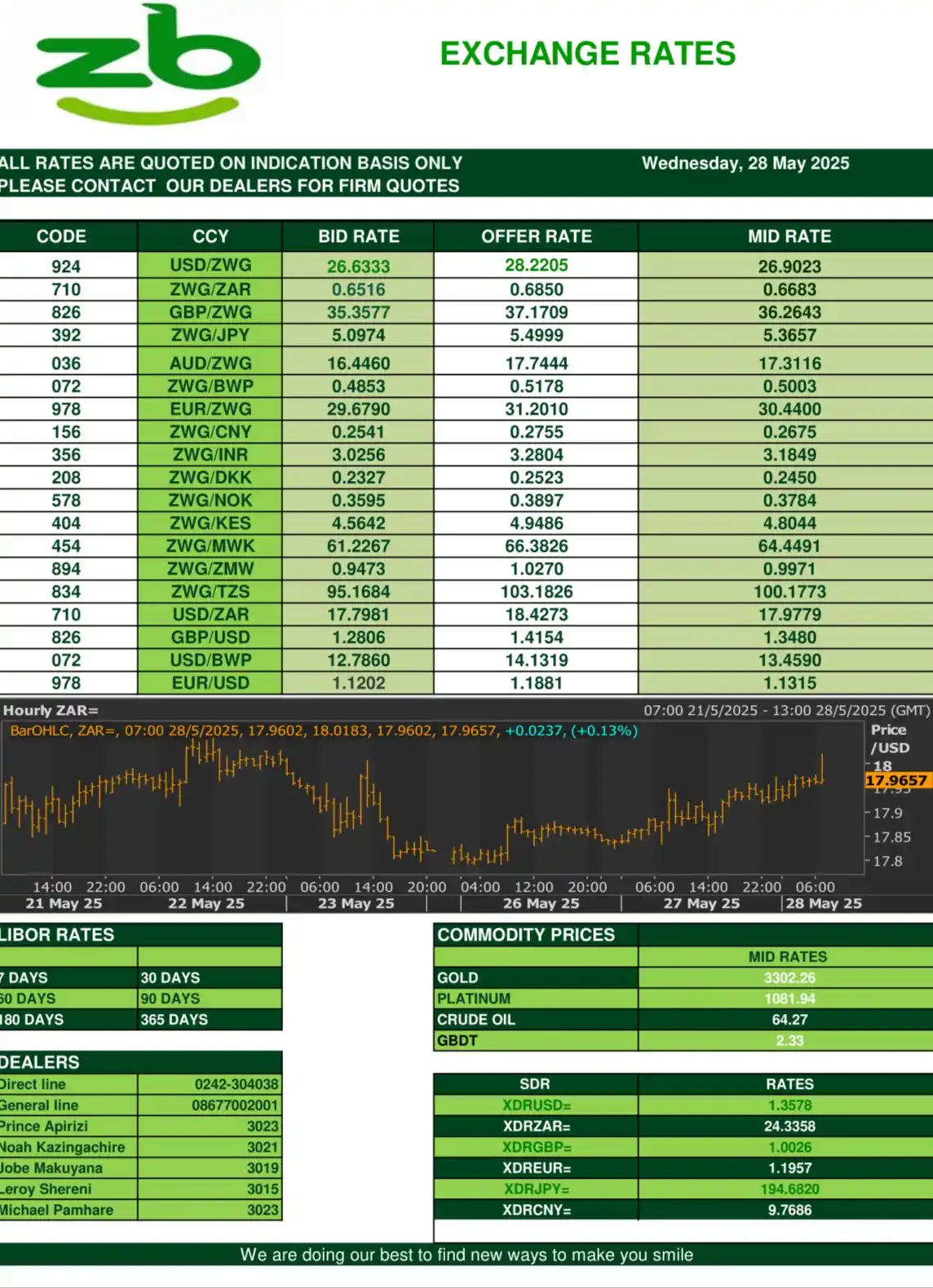
Task: Select the EXCHANGE RATES title
Action: coord(587,54)
